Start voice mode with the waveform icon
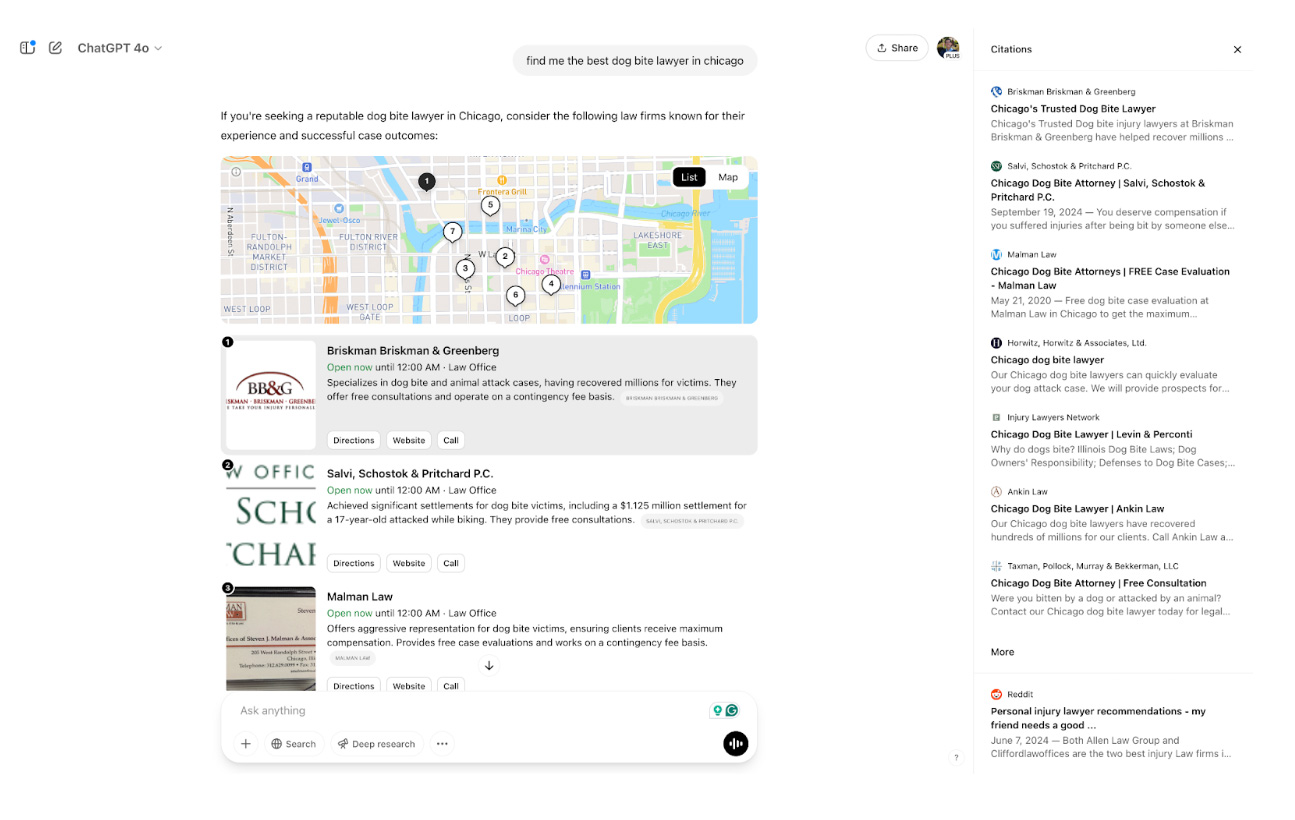The image size is (1295, 820). (x=735, y=743)
